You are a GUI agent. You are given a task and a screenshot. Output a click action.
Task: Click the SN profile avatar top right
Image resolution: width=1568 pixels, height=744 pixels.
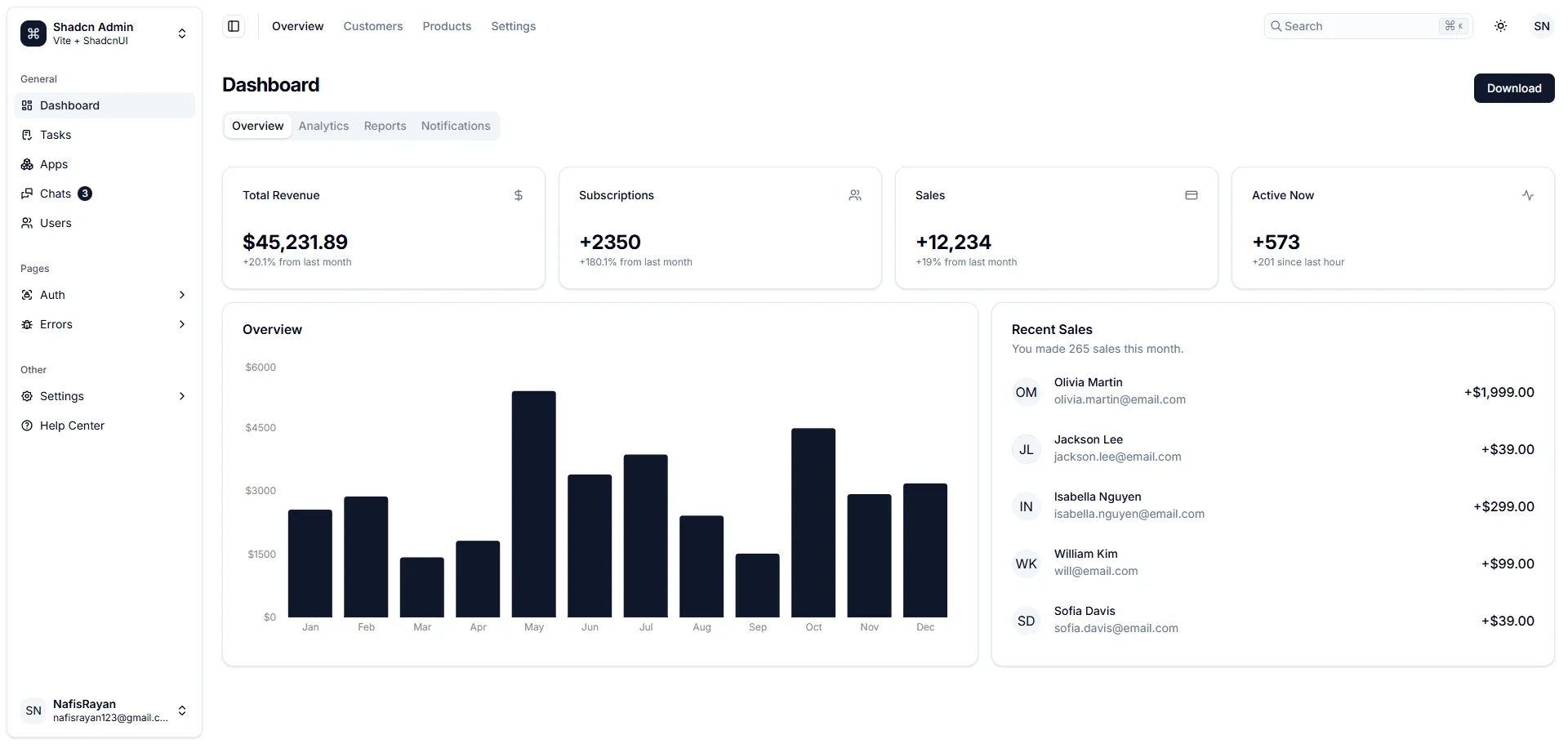click(x=1541, y=26)
